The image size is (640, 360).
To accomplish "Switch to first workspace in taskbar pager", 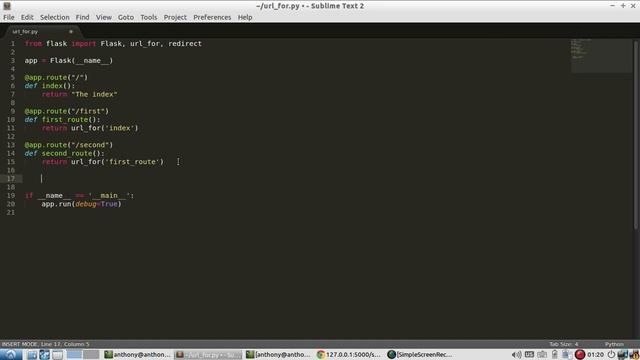I will pos(74,354).
